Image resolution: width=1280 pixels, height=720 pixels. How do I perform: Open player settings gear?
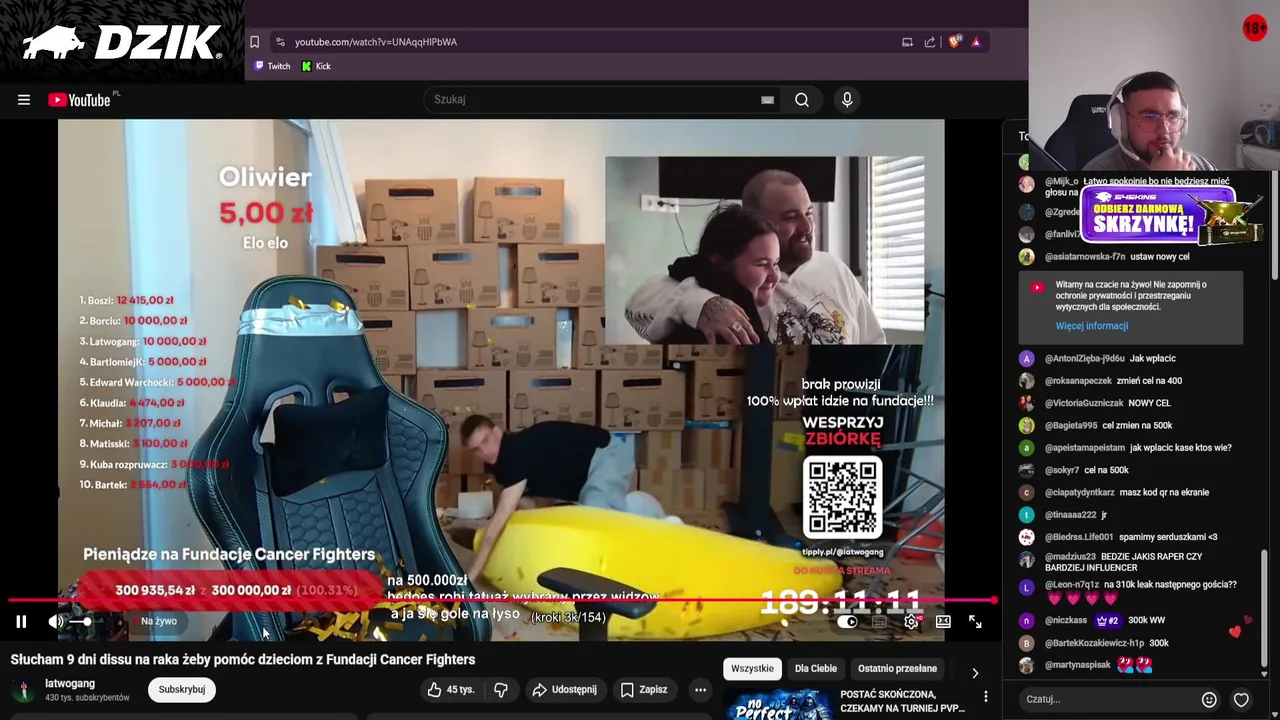(911, 622)
